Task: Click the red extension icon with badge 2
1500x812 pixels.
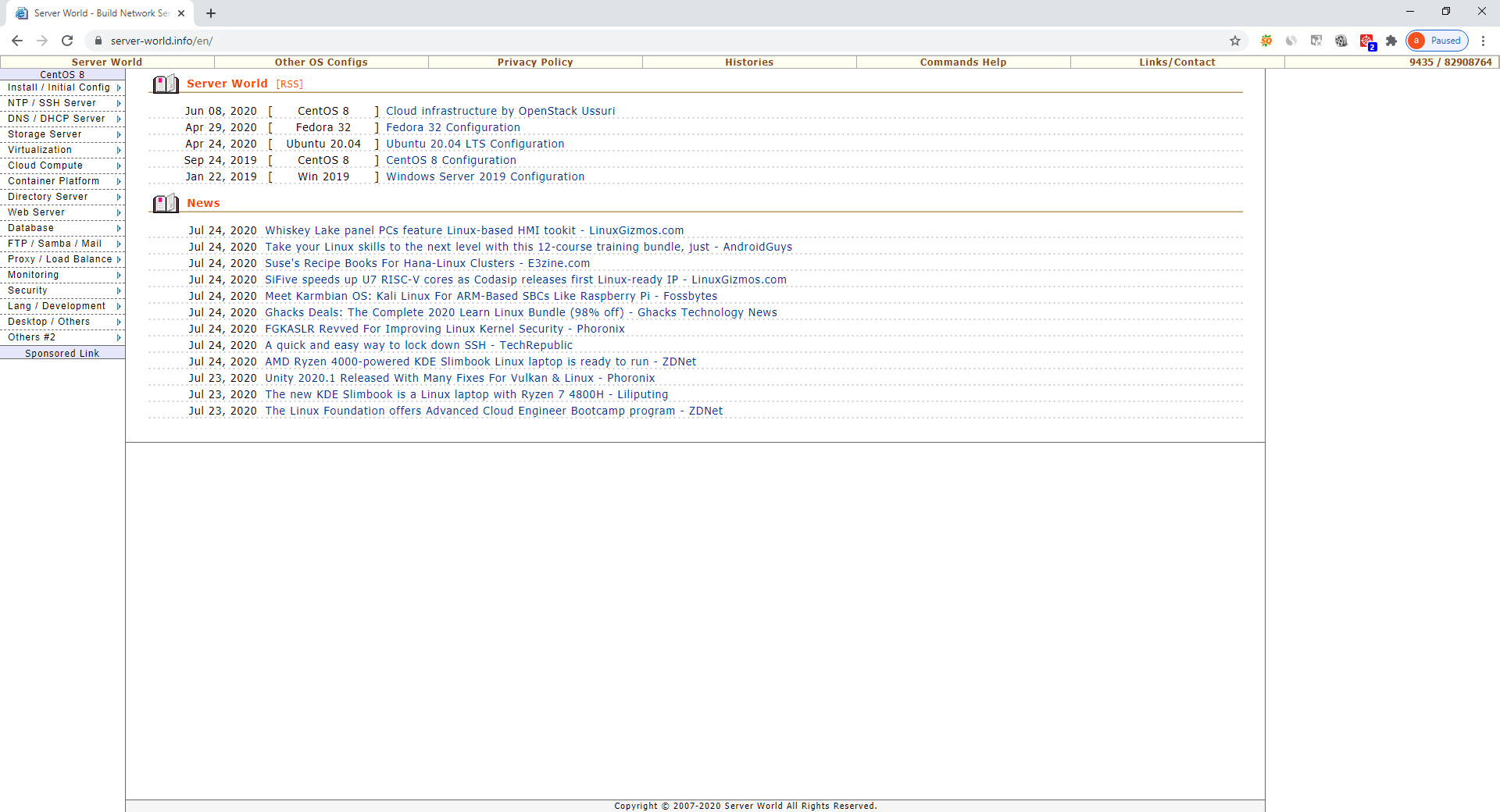Action: (1366, 41)
